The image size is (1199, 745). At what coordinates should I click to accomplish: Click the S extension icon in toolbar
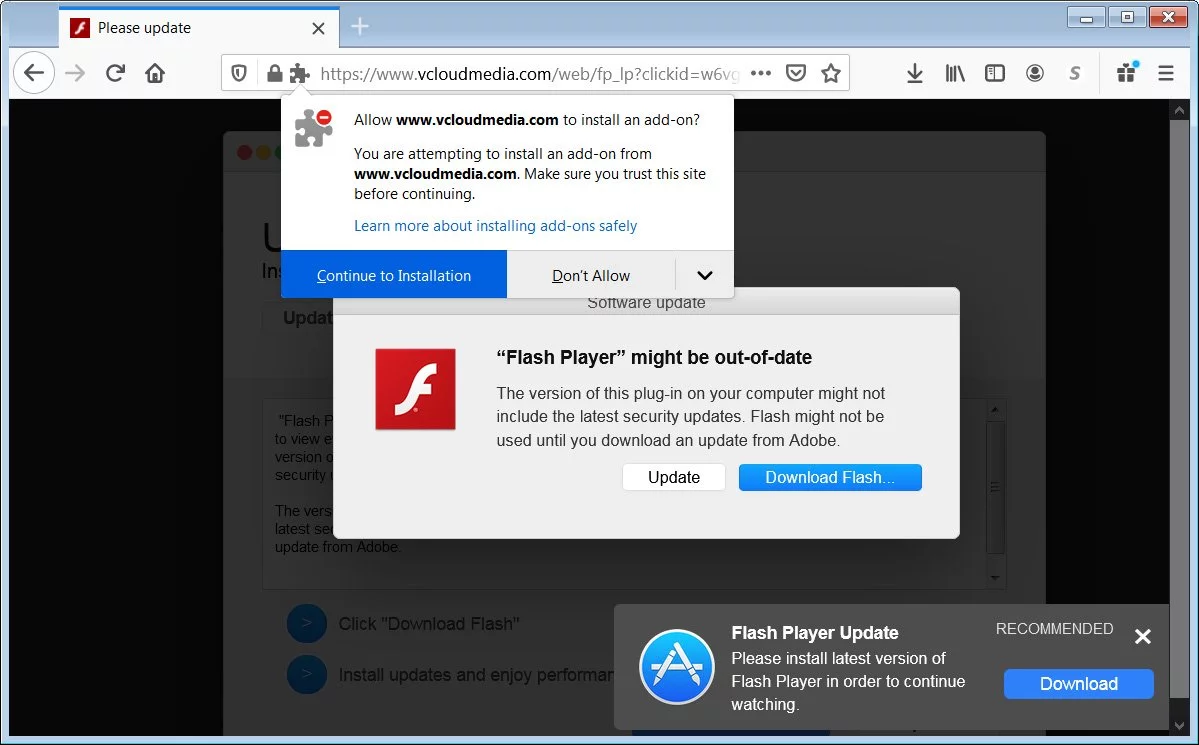point(1074,73)
